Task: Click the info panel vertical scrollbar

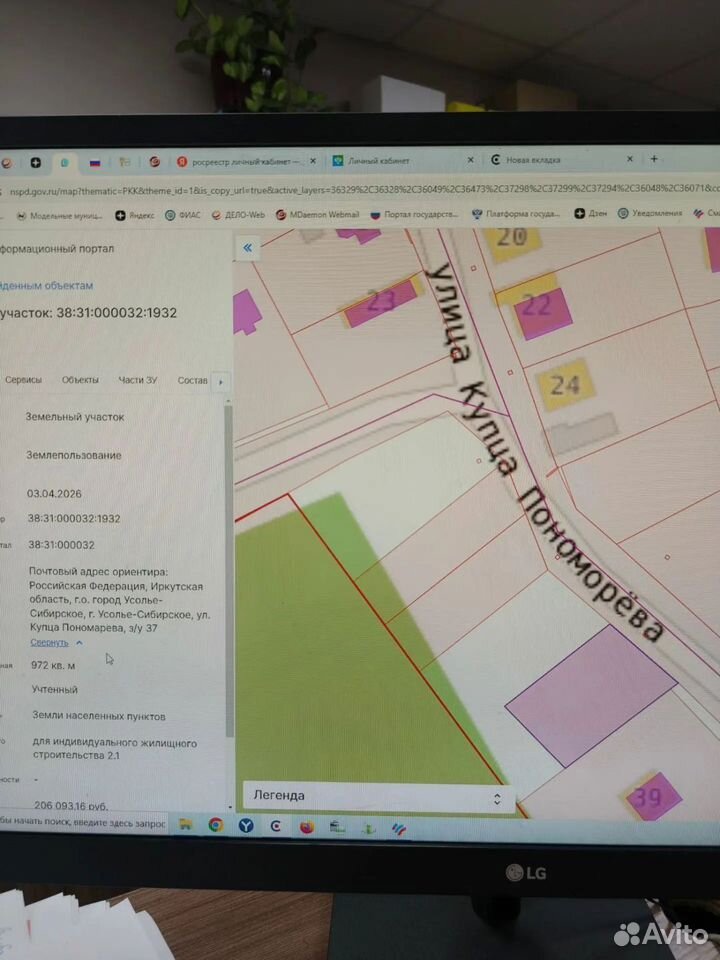Action: click(229, 569)
